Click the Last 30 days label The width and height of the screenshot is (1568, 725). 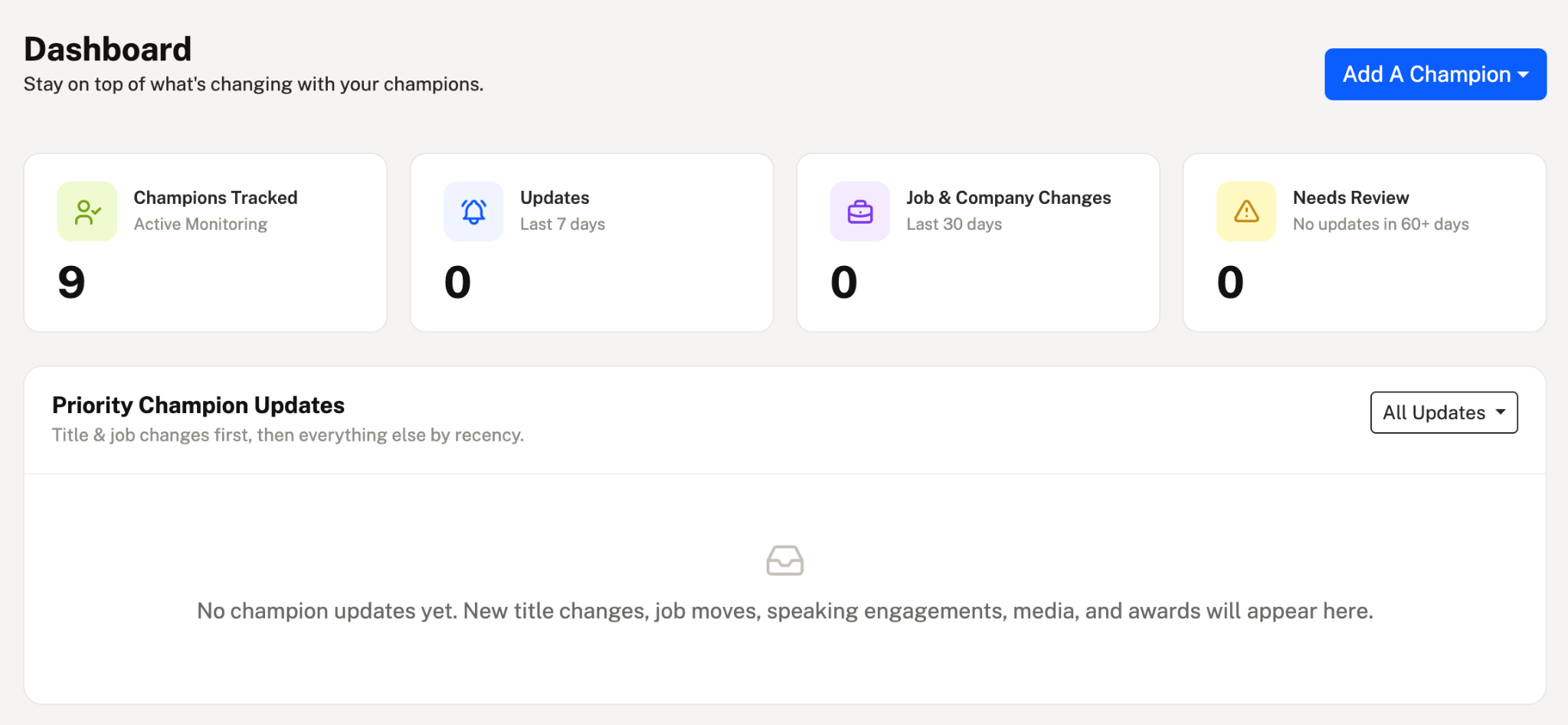pos(954,224)
